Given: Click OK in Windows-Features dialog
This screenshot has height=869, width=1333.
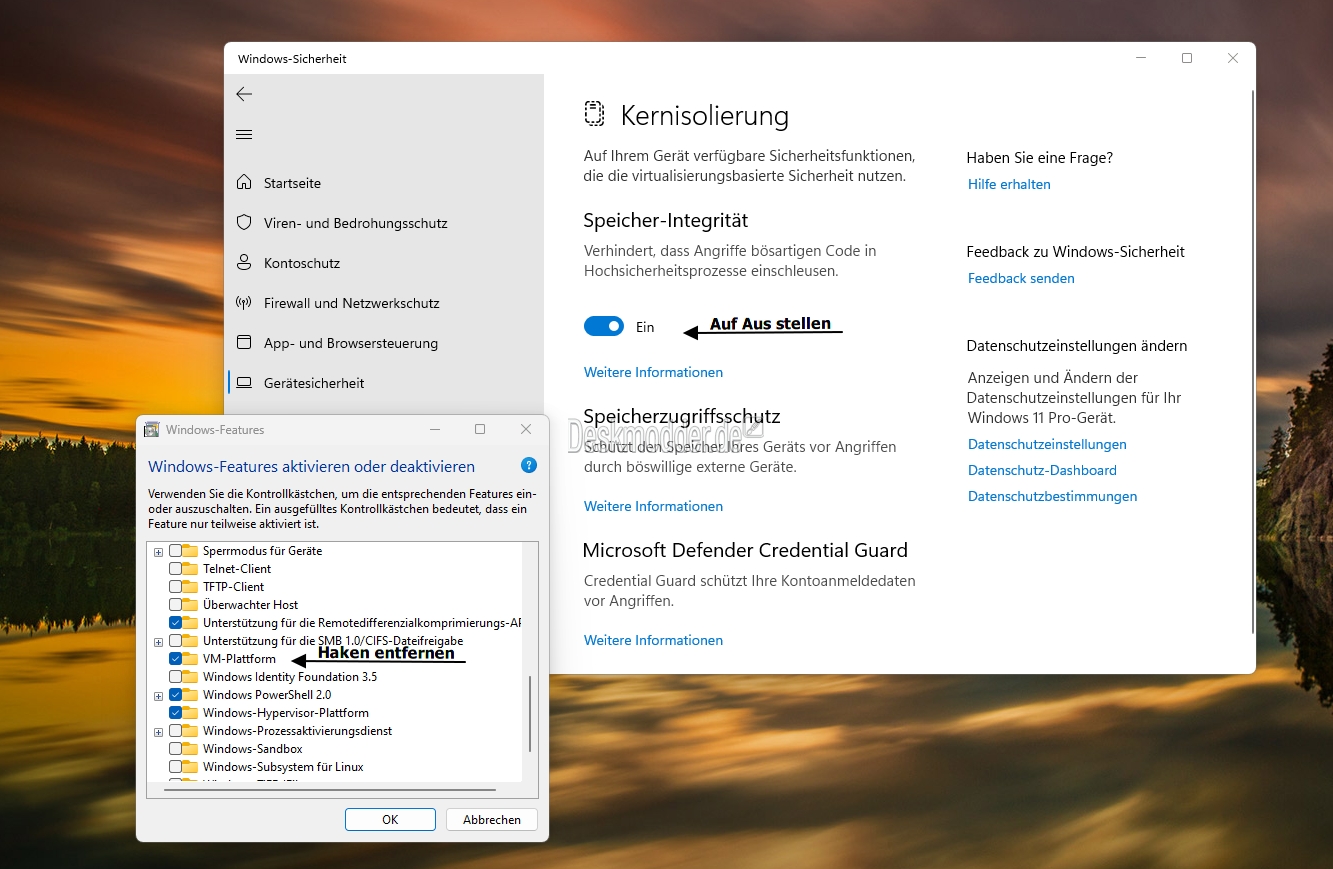Looking at the screenshot, I should pyautogui.click(x=390, y=820).
